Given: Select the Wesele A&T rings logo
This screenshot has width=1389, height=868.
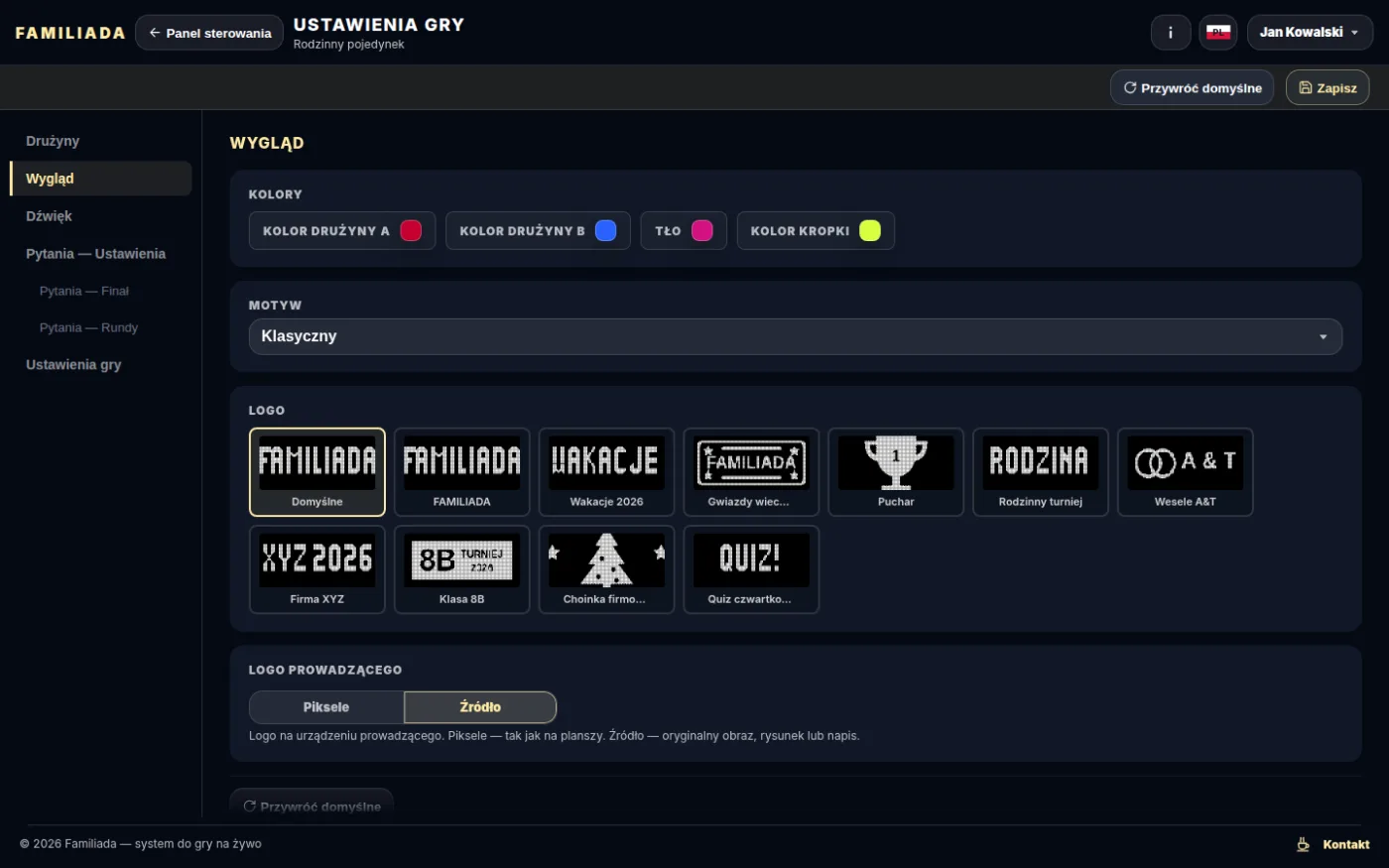Looking at the screenshot, I should pyautogui.click(x=1185, y=472).
